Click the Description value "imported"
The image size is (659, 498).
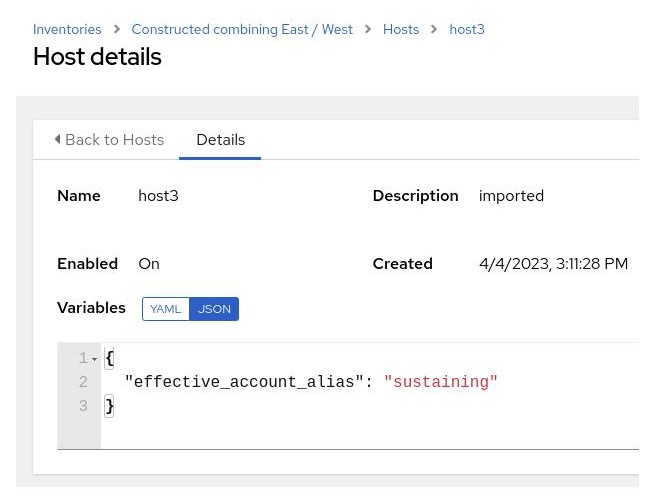pos(511,196)
